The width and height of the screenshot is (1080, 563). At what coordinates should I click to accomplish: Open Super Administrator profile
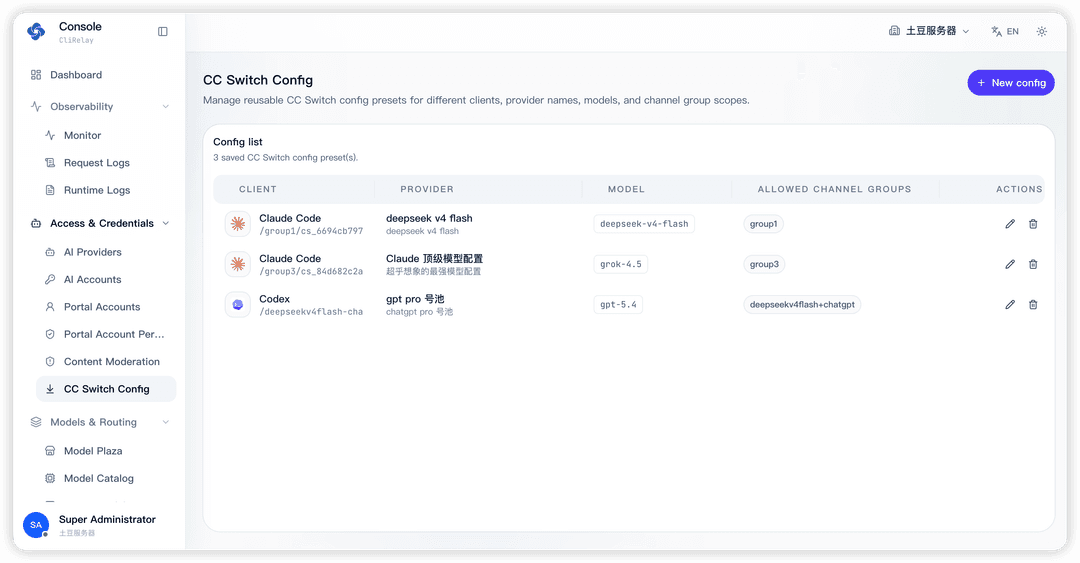pos(107,520)
